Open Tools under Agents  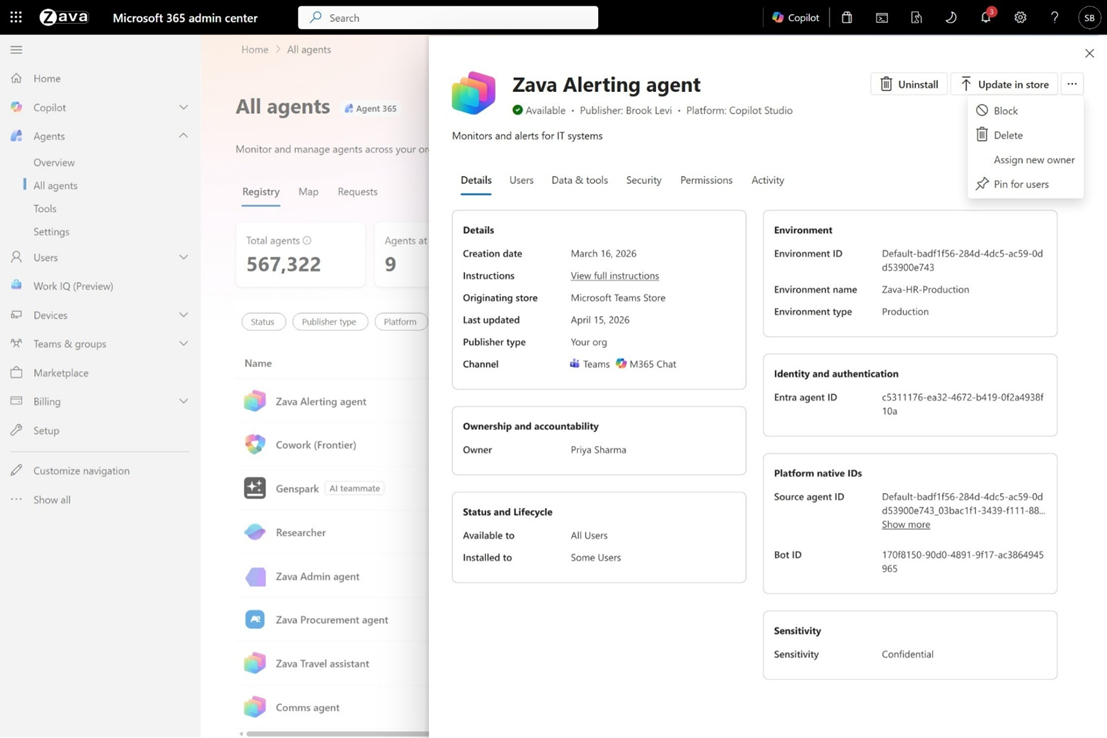coord(44,208)
